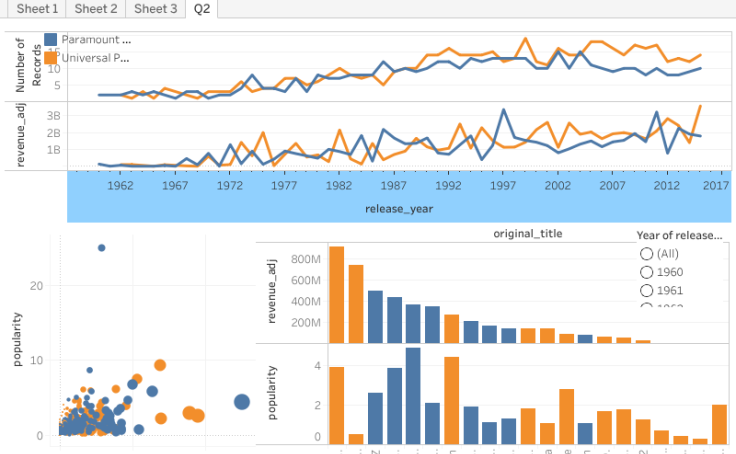The image size is (736, 454).
Task: Pick the 1961 release year radio button
Action: pyautogui.click(x=646, y=291)
